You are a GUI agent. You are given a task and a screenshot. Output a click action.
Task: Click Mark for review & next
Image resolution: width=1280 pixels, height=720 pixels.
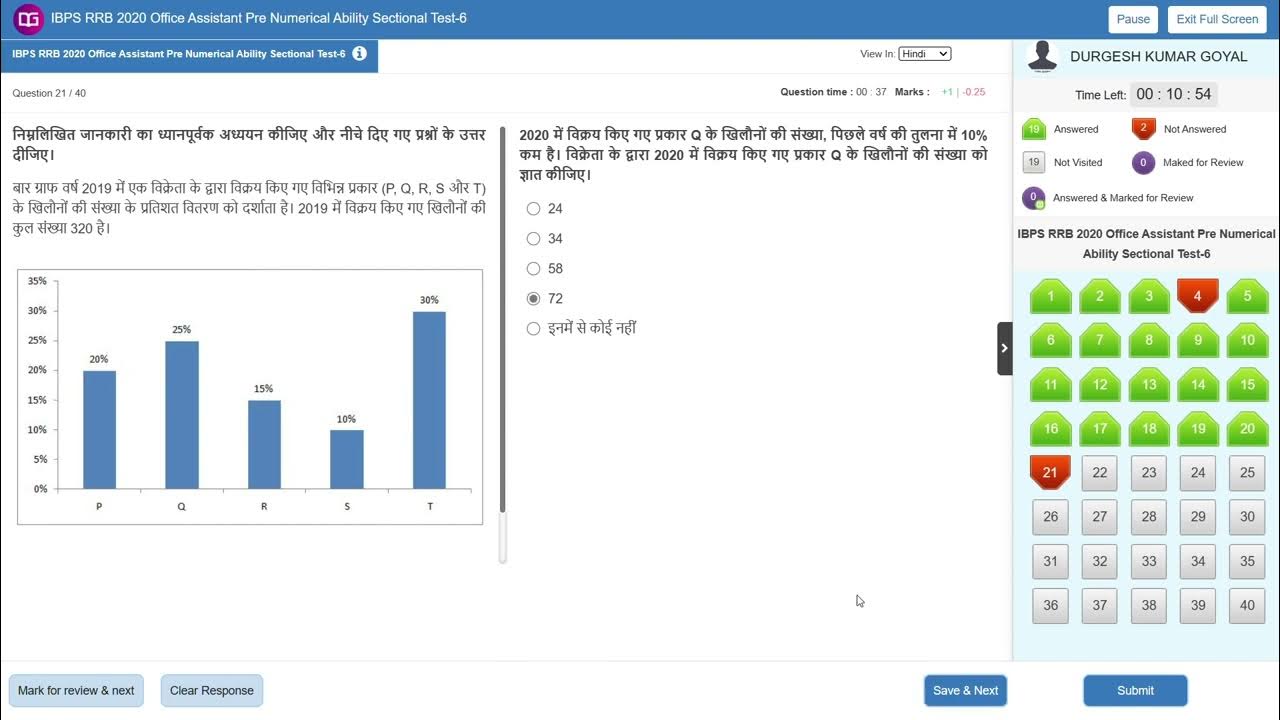pos(76,690)
